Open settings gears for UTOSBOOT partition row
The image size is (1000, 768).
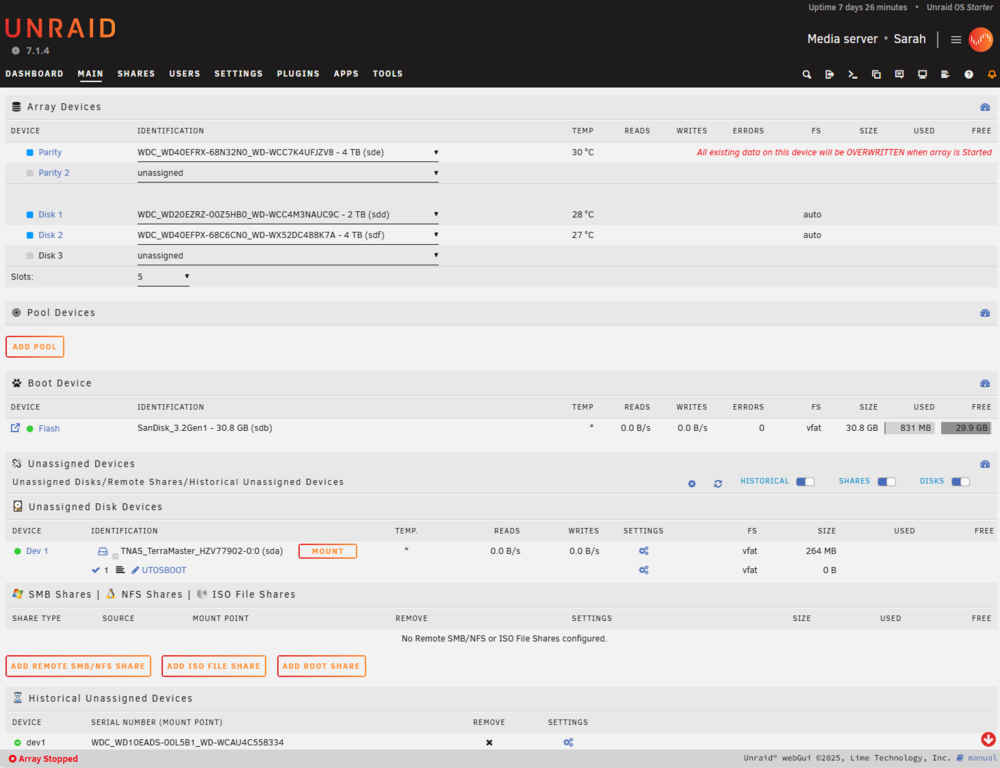(643, 570)
